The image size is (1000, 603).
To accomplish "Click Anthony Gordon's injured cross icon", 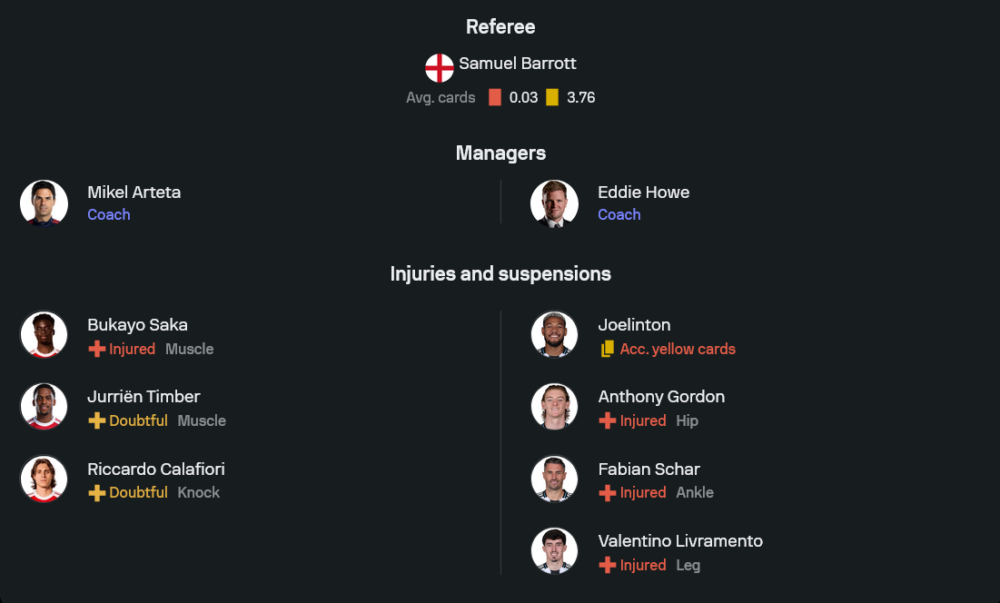I will tap(607, 421).
